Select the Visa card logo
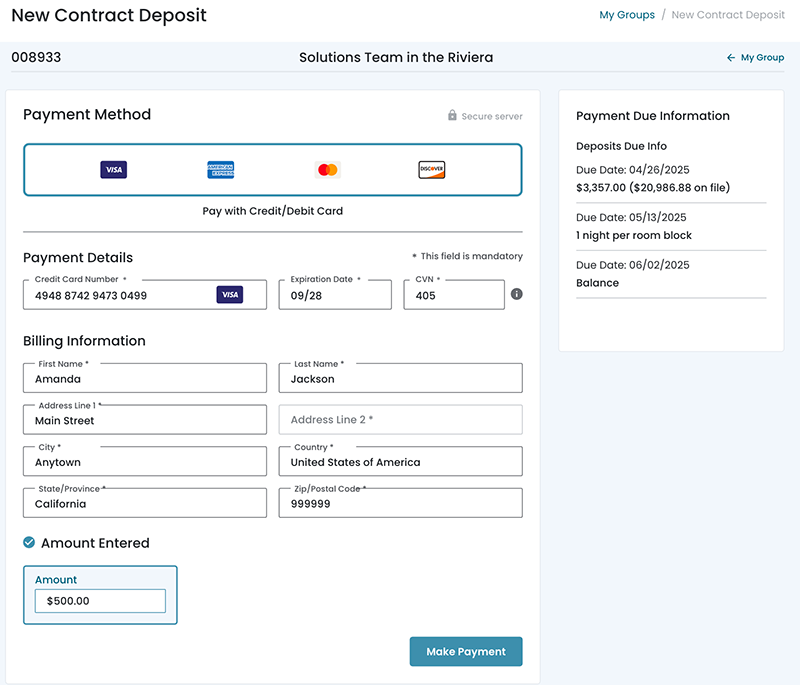 click(x=114, y=170)
